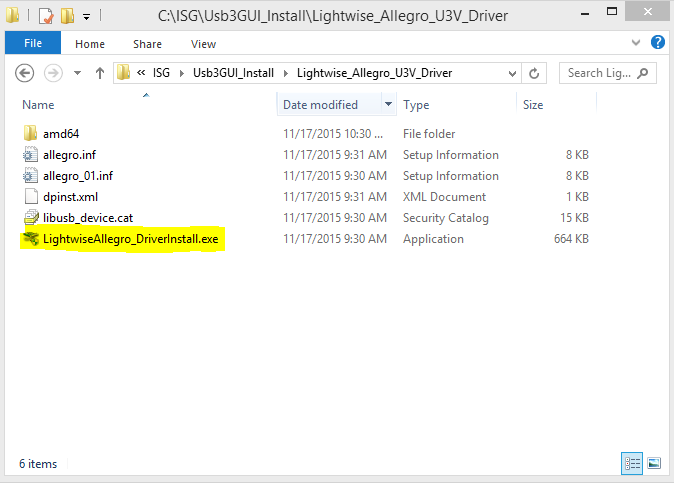
Task: Sort by the Size column header
Action: click(x=533, y=105)
